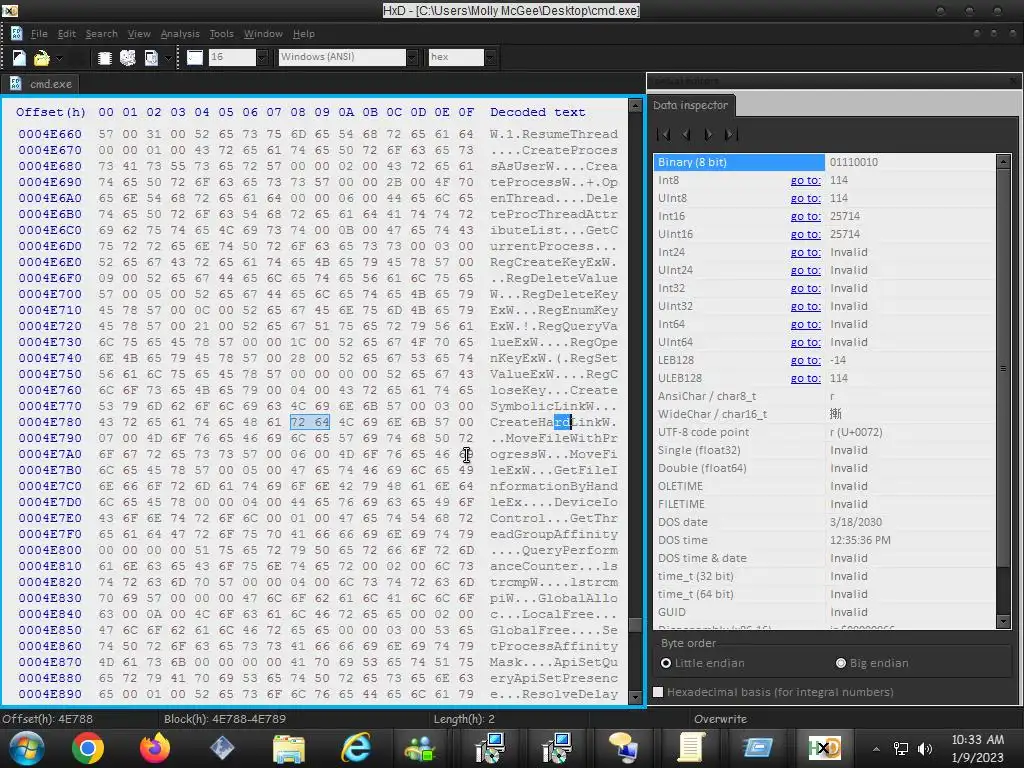Click the first byte navigation arrow

[x=664, y=135]
